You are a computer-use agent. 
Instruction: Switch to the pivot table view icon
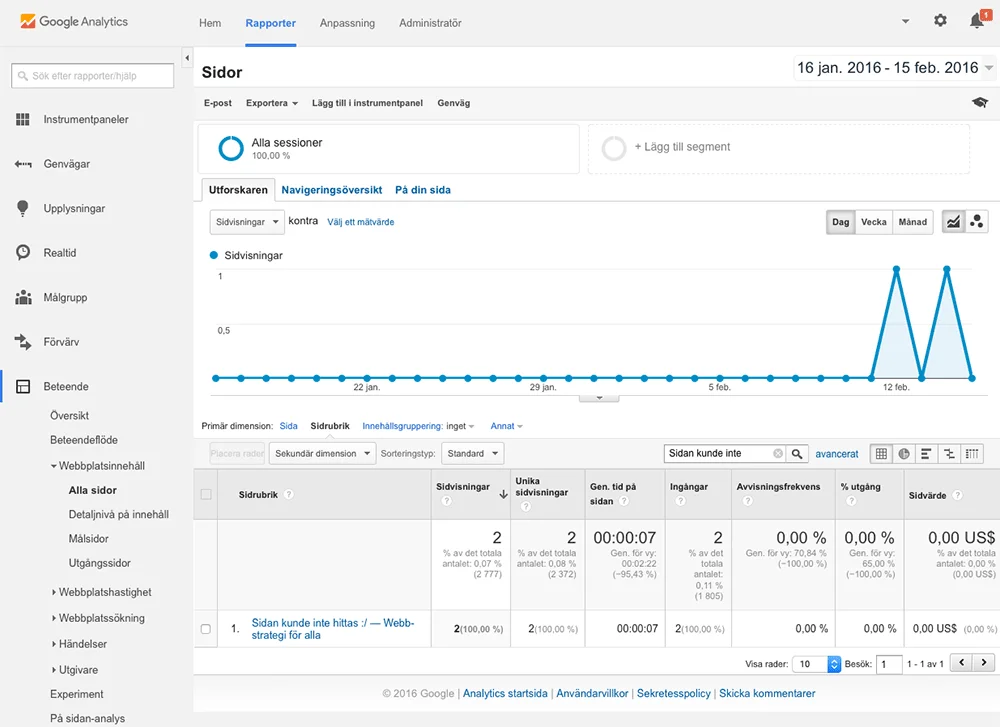pos(973,454)
